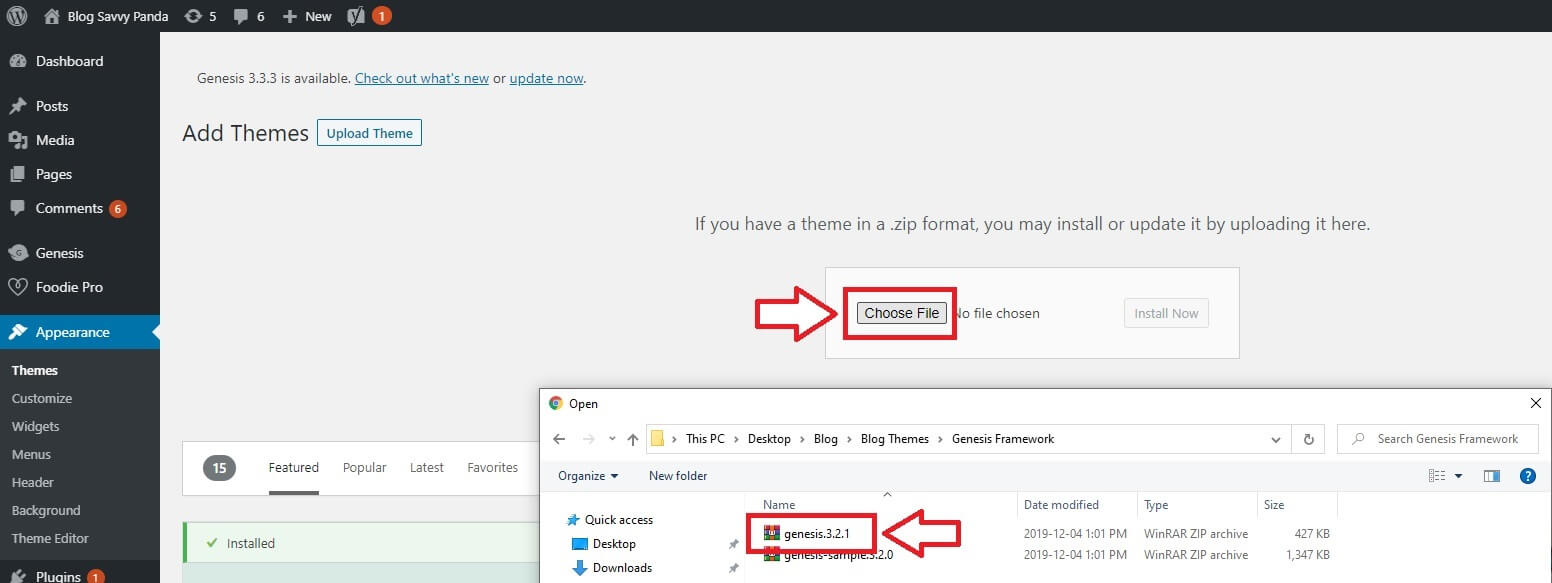Screen dimensions: 1552x583
Task: Expand the Organize dropdown
Action: point(588,476)
